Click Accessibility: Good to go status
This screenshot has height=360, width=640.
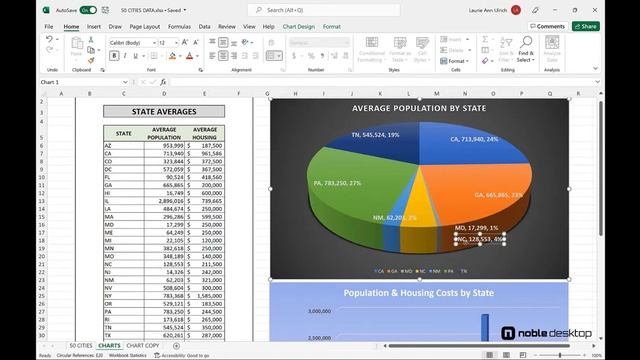(x=182, y=356)
